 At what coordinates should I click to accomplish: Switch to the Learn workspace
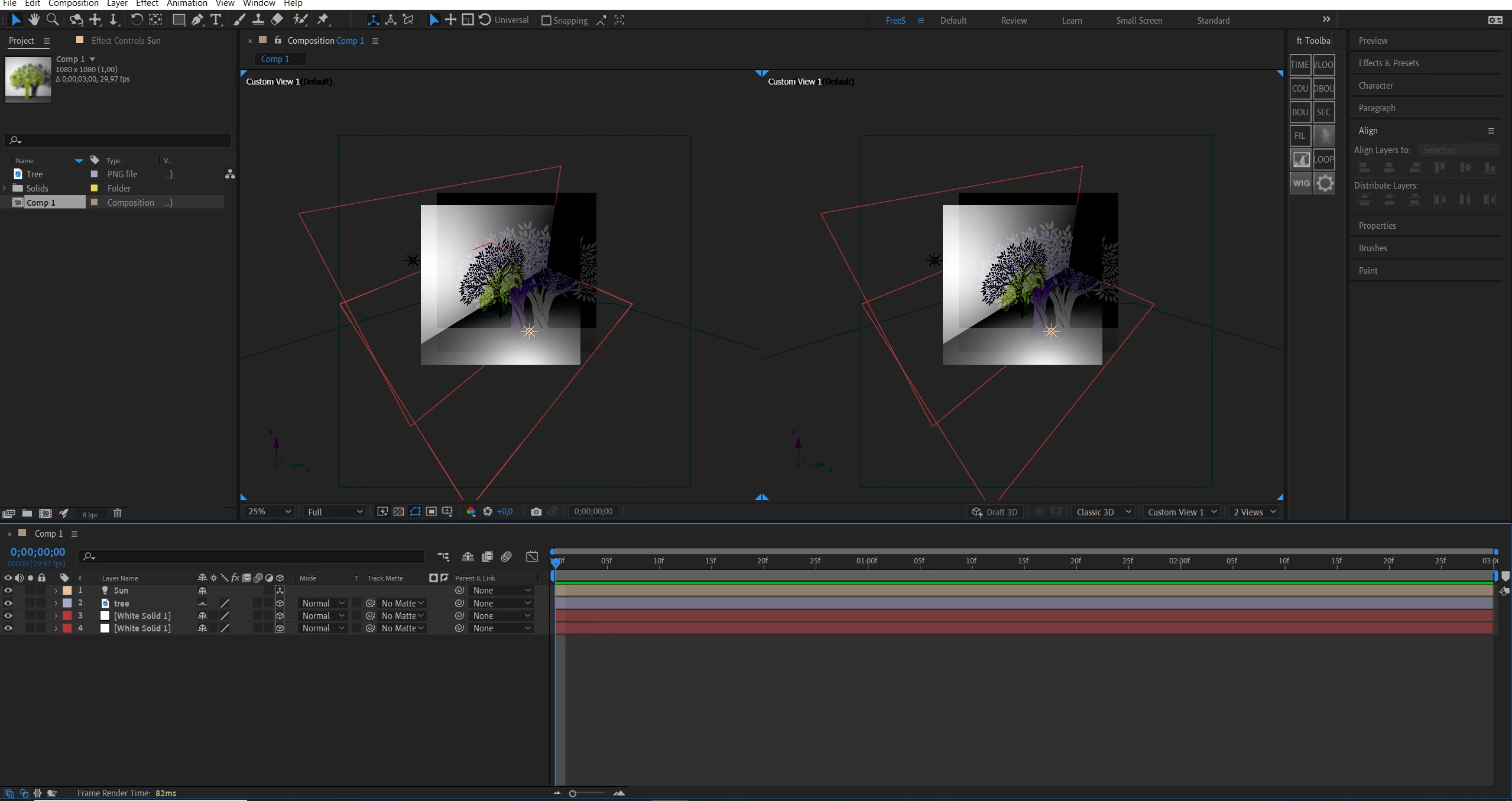click(1072, 21)
